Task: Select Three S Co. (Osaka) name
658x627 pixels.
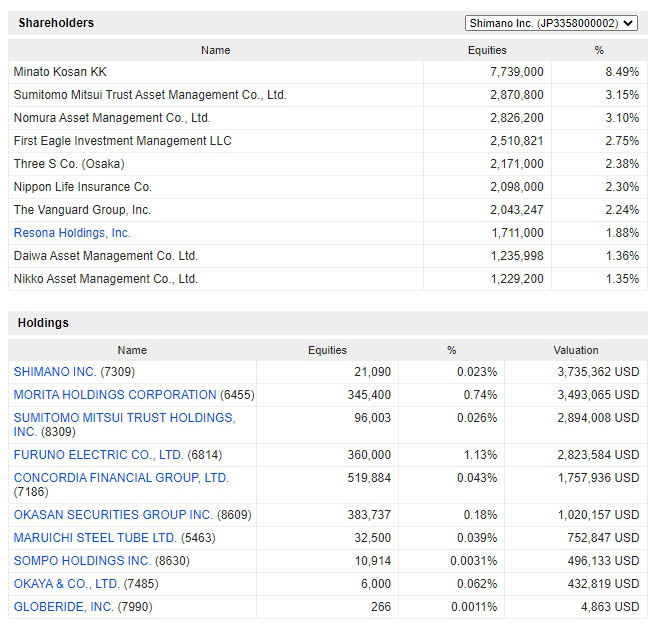Action: 69,164
